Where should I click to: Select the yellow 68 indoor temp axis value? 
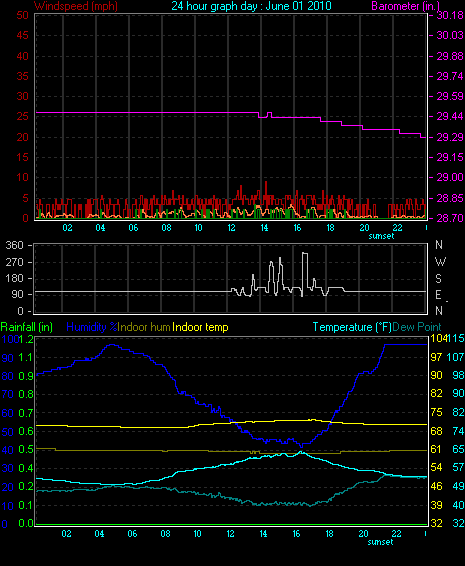(436, 431)
